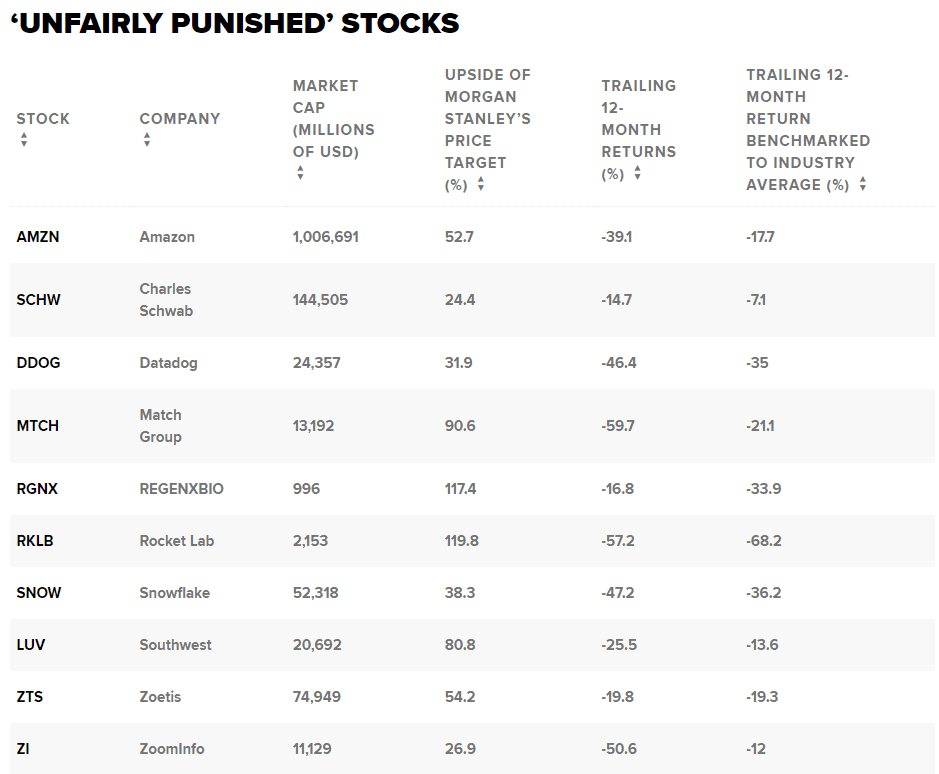
Task: Click the Amazon company name
Action: coord(167,237)
